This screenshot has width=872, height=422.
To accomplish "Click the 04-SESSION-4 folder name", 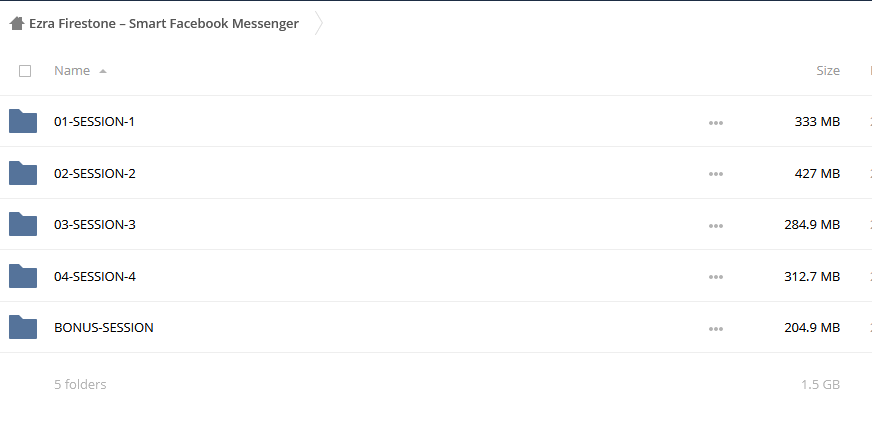I will click(x=95, y=276).
